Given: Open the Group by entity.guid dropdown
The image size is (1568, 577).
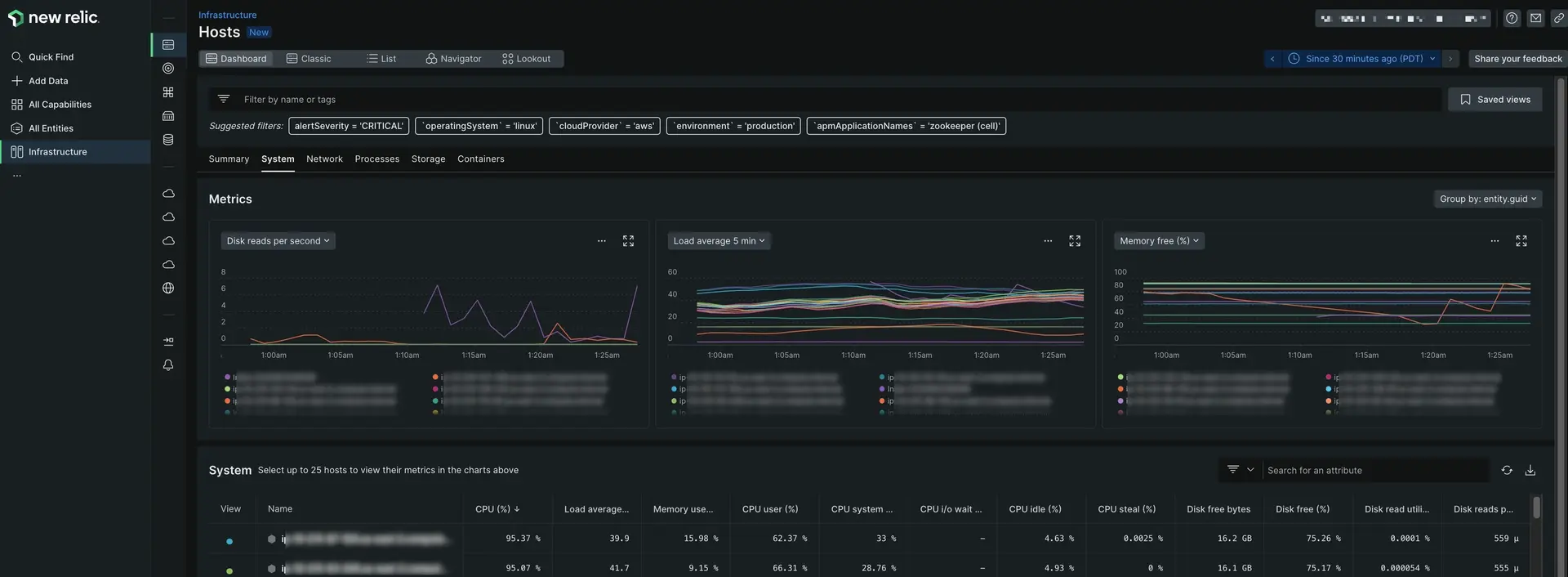Looking at the screenshot, I should tap(1487, 199).
